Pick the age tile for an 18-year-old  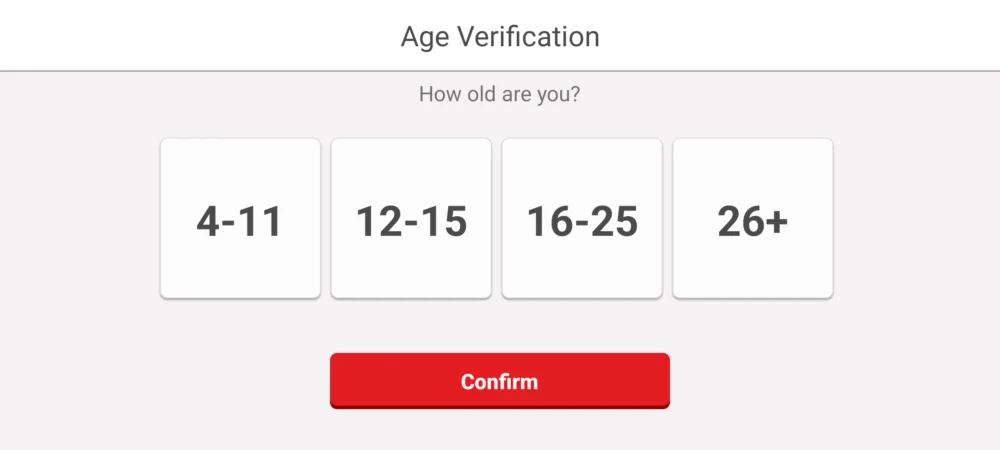[582, 218]
